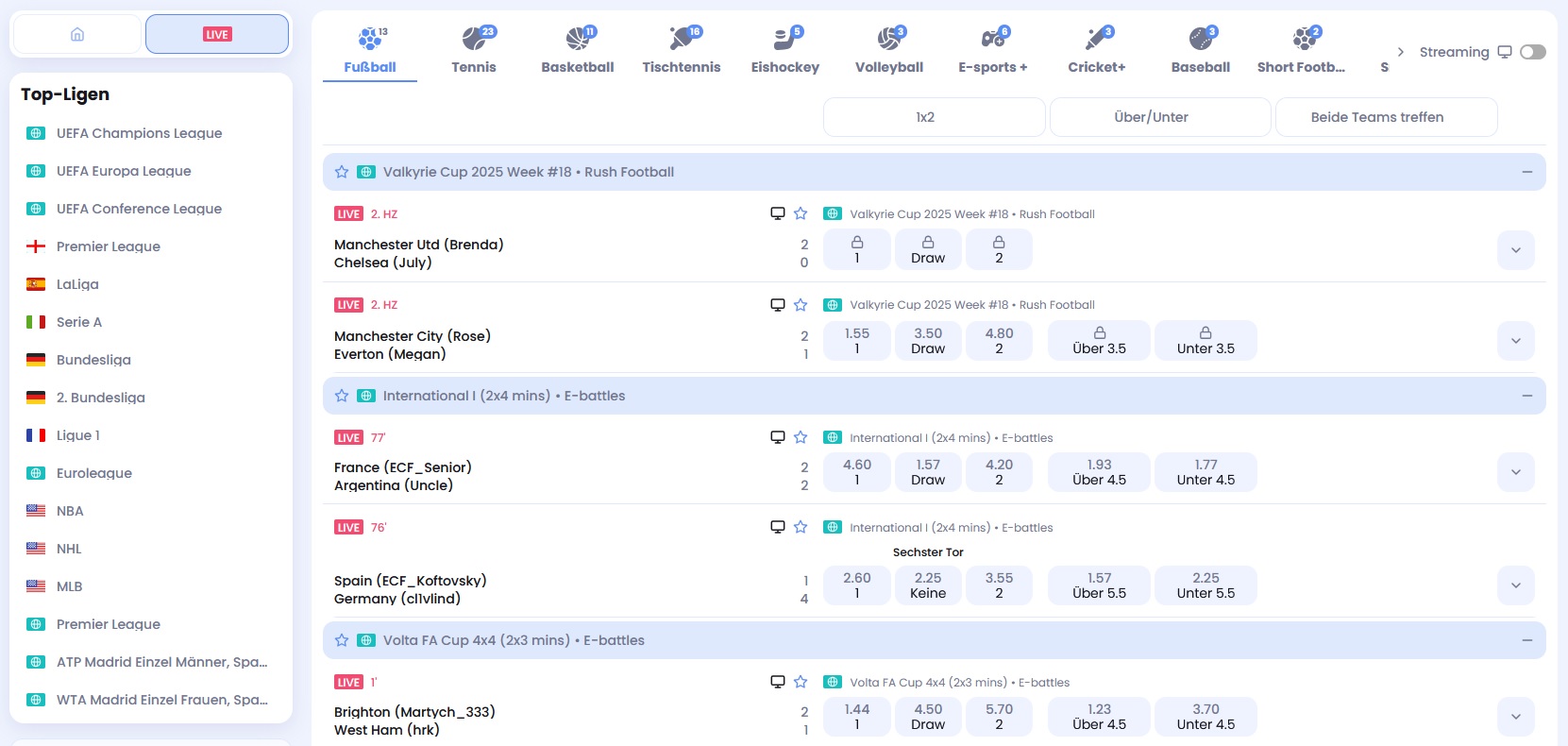Screen dimensions: 1568x746
Task: Open UEFA Champions League from Top-Ligen
Action: pos(139,133)
